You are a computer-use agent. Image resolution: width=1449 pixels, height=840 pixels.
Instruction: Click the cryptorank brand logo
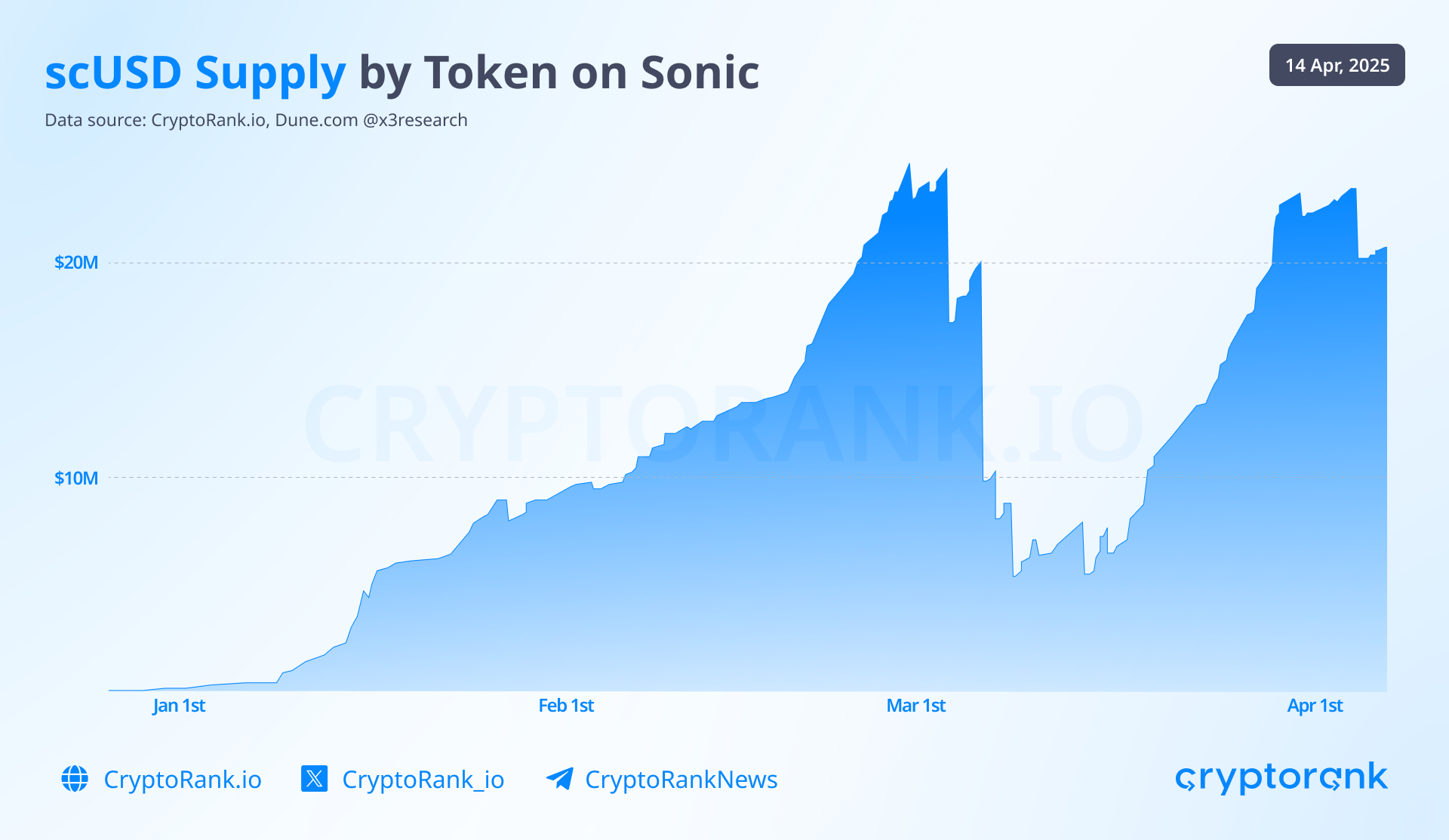pyautogui.click(x=1281, y=778)
